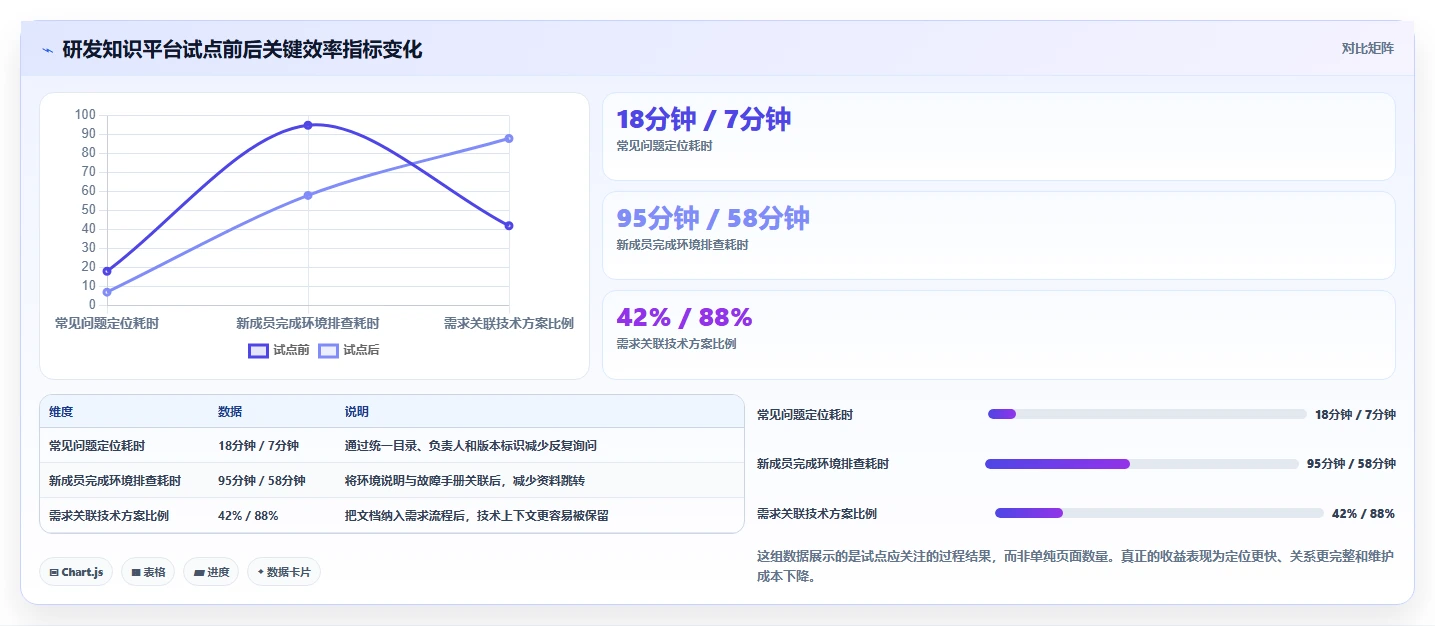Click the 对比矩阵 label in header
Viewport: 1435px width, 626px height.
pos(1368,48)
